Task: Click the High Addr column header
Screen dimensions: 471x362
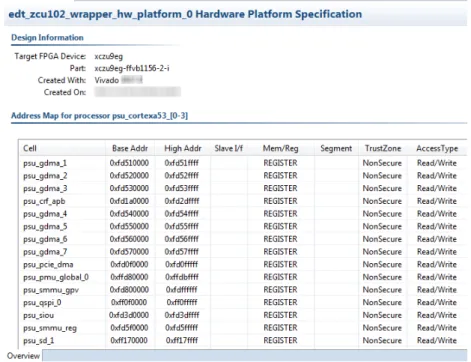Action: pos(183,148)
